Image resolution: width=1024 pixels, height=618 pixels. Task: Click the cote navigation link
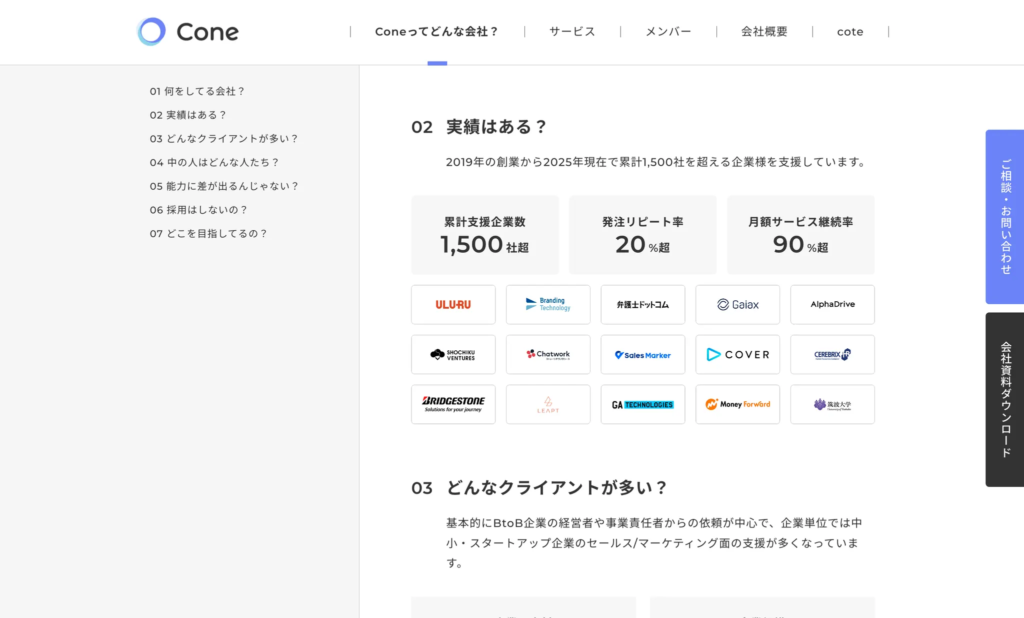[x=850, y=32]
